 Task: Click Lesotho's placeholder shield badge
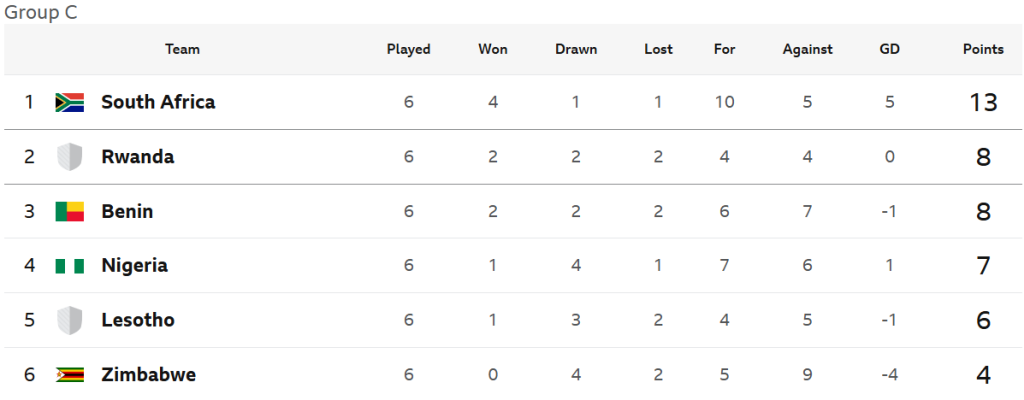click(69, 320)
